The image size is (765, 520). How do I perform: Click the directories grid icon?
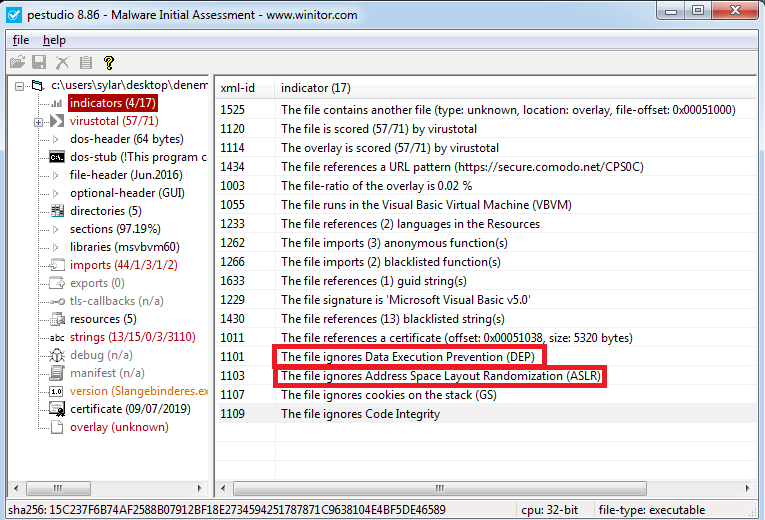(58, 211)
